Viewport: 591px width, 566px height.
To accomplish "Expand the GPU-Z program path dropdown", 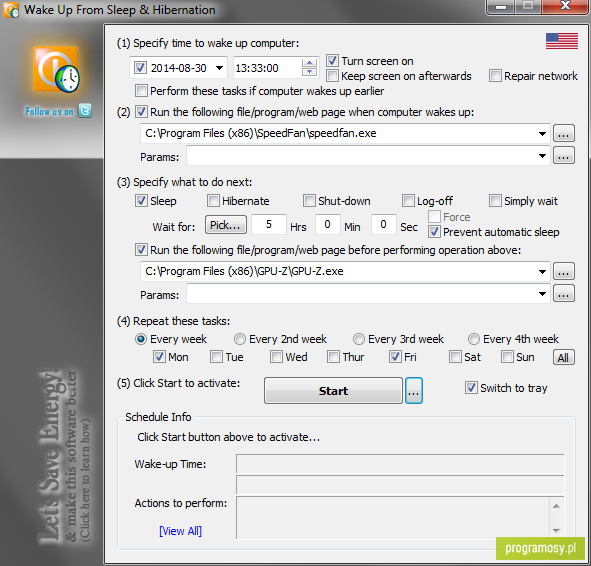I will [x=542, y=272].
